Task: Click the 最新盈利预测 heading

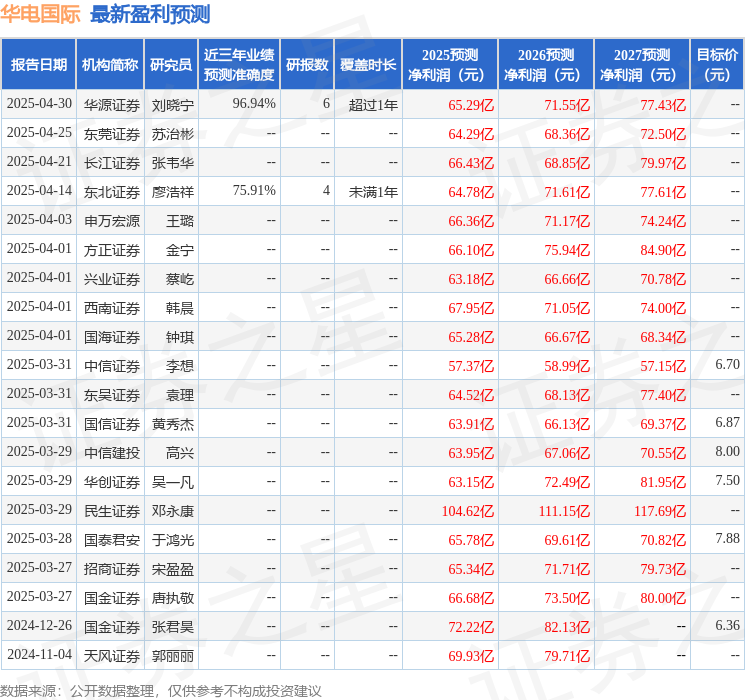Action: 150,14
